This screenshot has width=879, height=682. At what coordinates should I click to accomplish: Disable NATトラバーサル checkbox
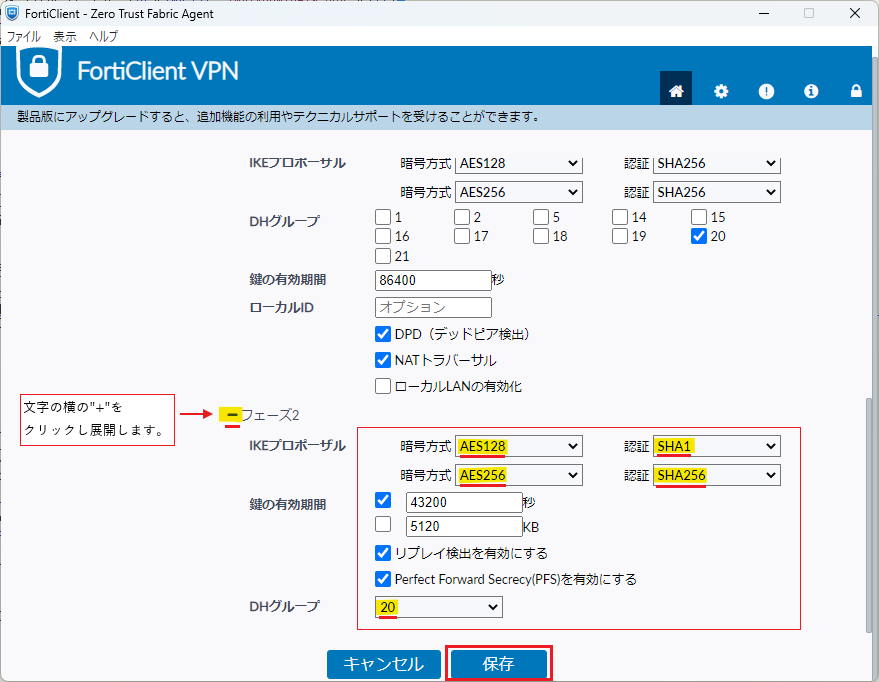click(x=383, y=360)
